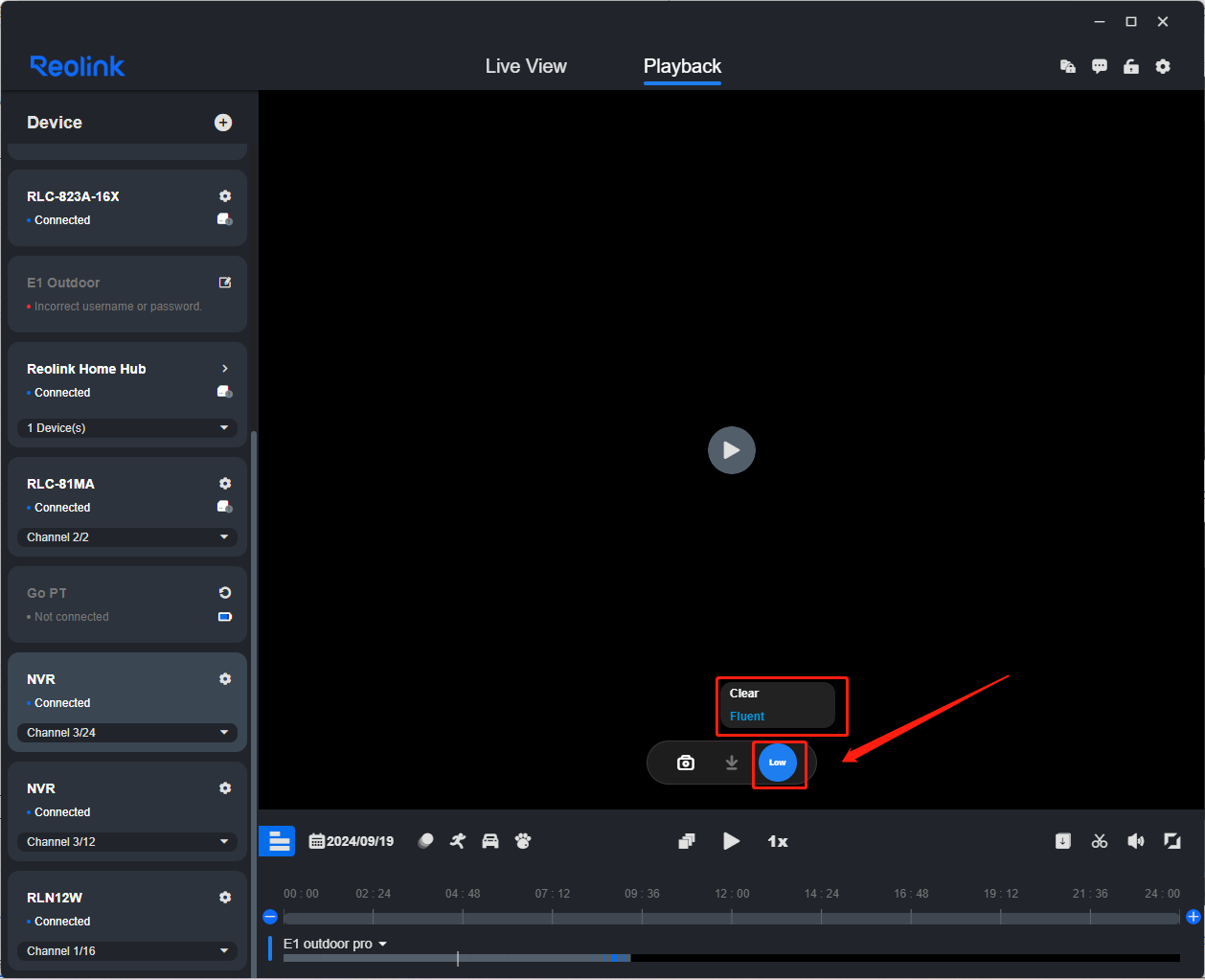This screenshot has height=980, width=1205.
Task: Click the unlock padlock icon in header
Action: [1131, 66]
